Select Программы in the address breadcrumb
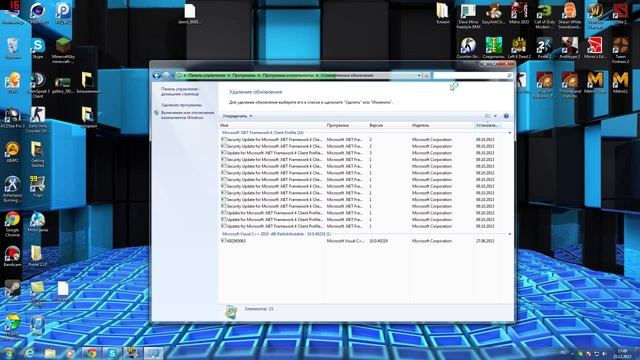 tap(244, 76)
